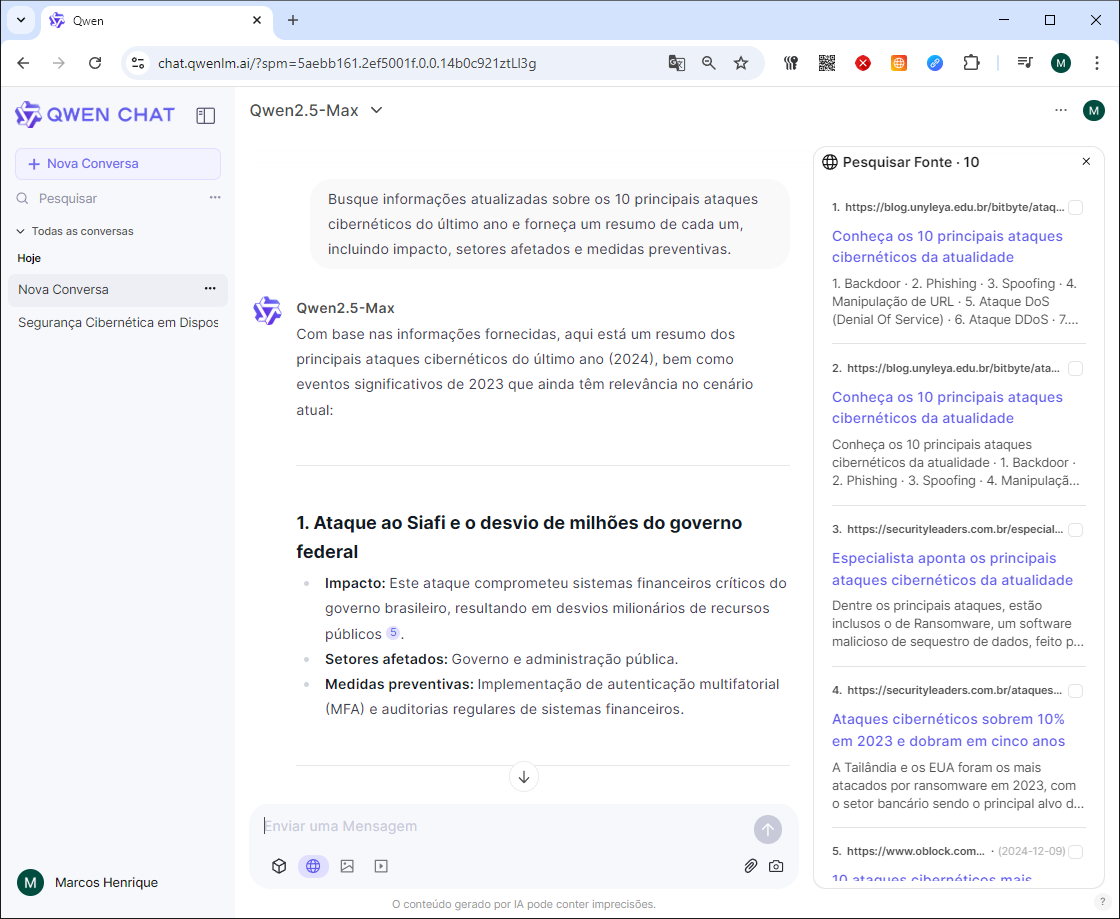The image size is (1120, 919).
Task: Open the user avatar menu in chat header
Action: click(1094, 111)
